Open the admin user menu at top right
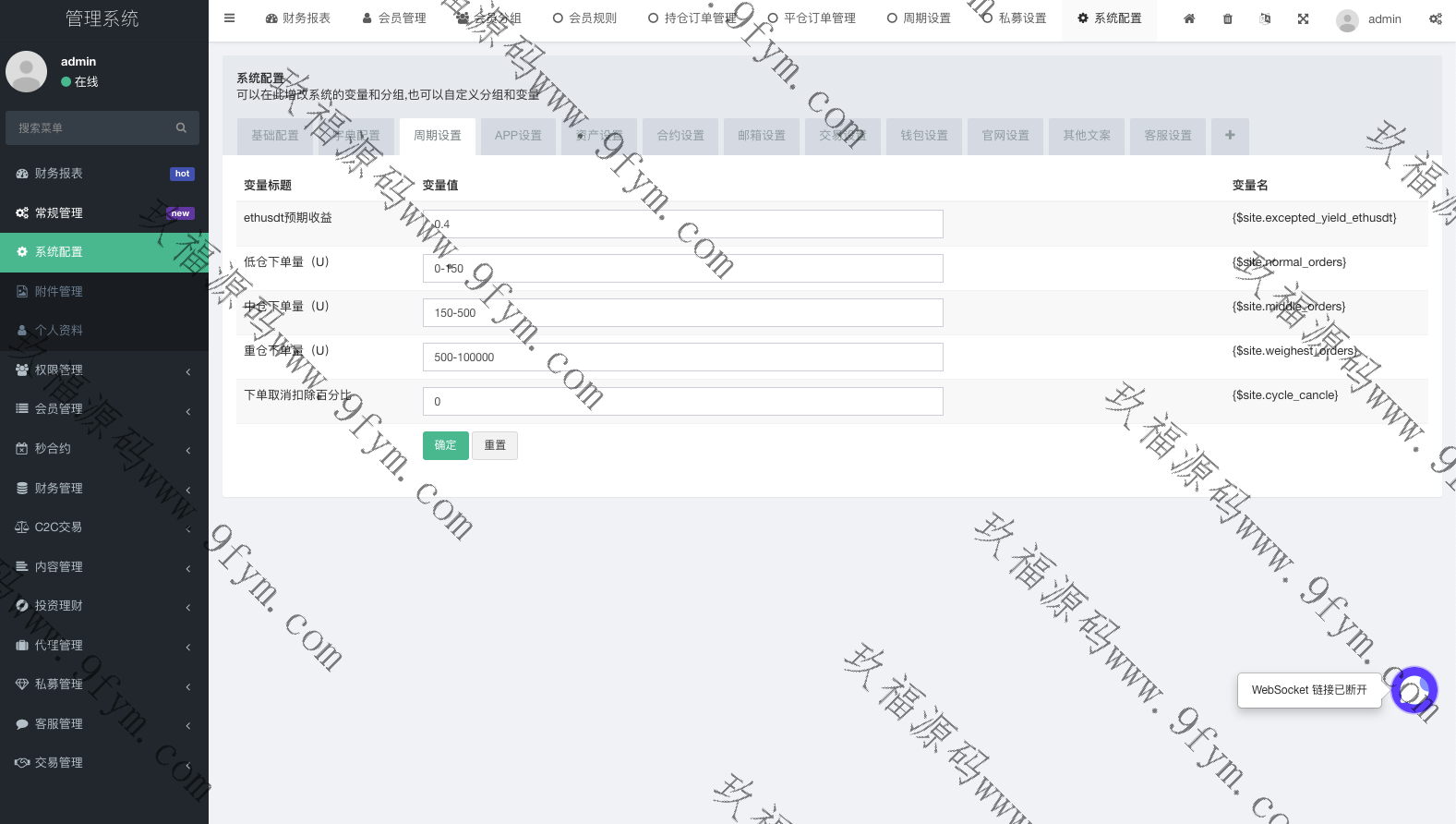 1369,19
